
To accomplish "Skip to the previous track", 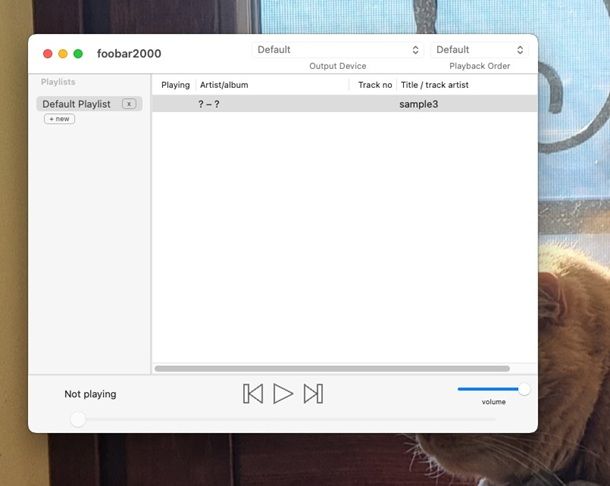I will click(x=253, y=394).
